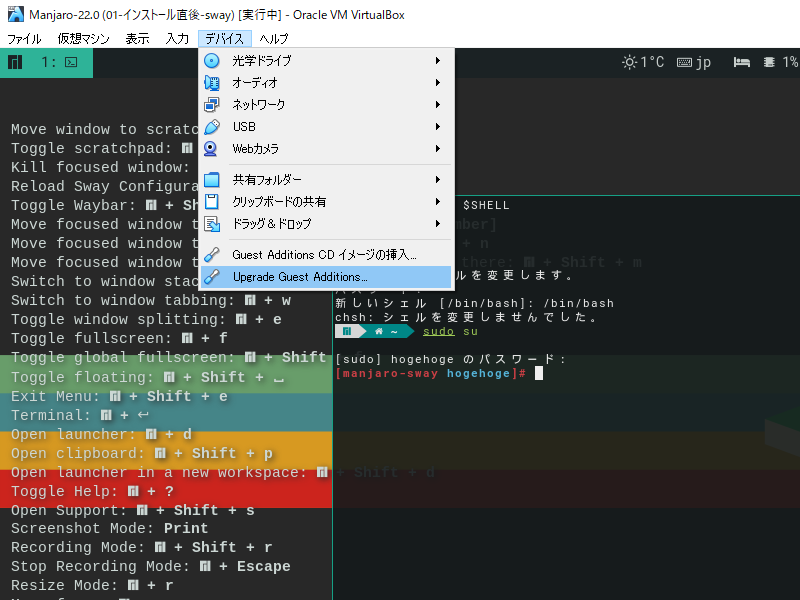Select the オーディオ menu entry
Image resolution: width=800 pixels, height=600 pixels.
pos(326,83)
